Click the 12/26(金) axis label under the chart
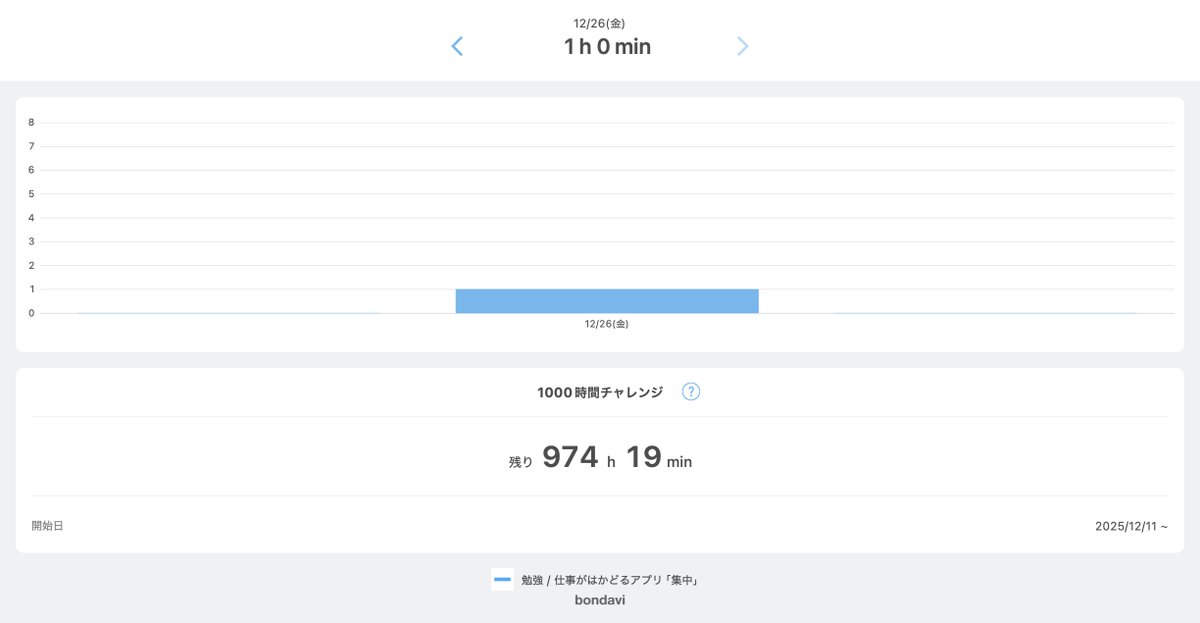Image resolution: width=1200 pixels, height=623 pixels. coord(607,323)
